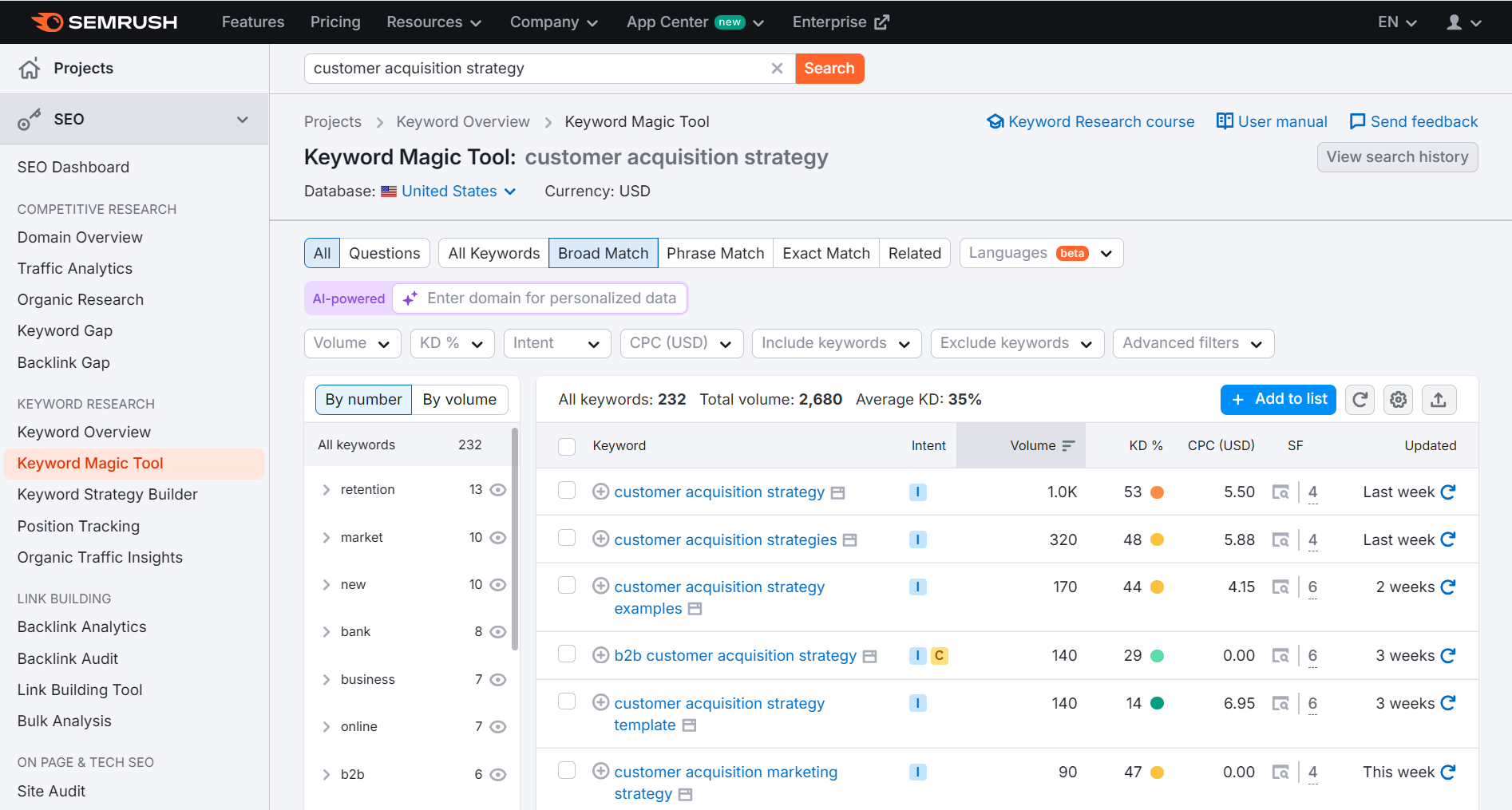Add b2b customer acquisition strategy via plus icon
The height and width of the screenshot is (810, 1512).
coord(601,655)
